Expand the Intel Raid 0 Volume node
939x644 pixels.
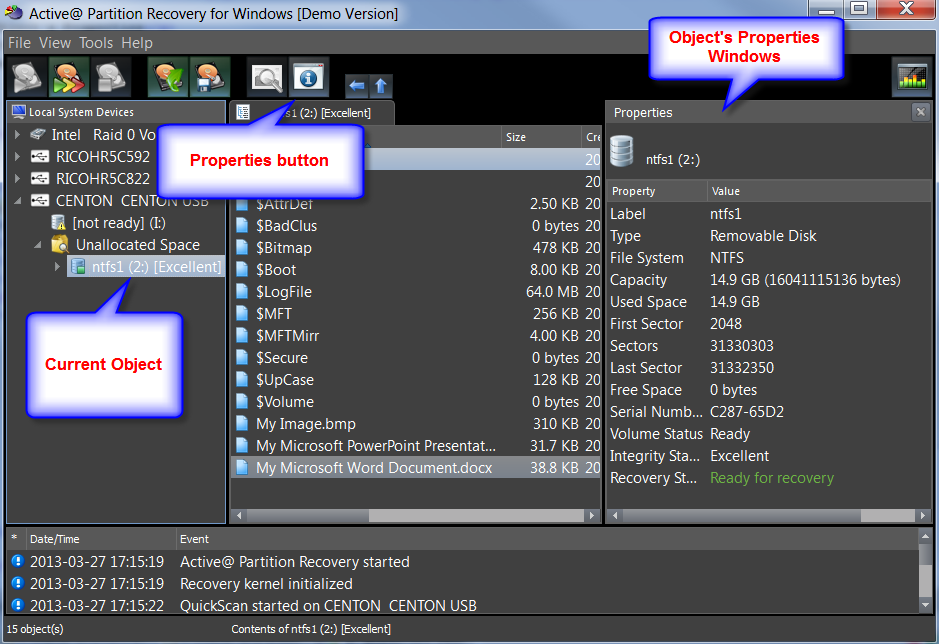17,134
